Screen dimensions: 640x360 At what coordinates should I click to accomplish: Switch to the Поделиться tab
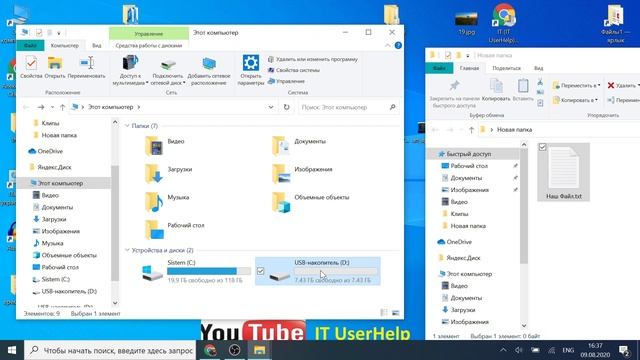(506, 68)
